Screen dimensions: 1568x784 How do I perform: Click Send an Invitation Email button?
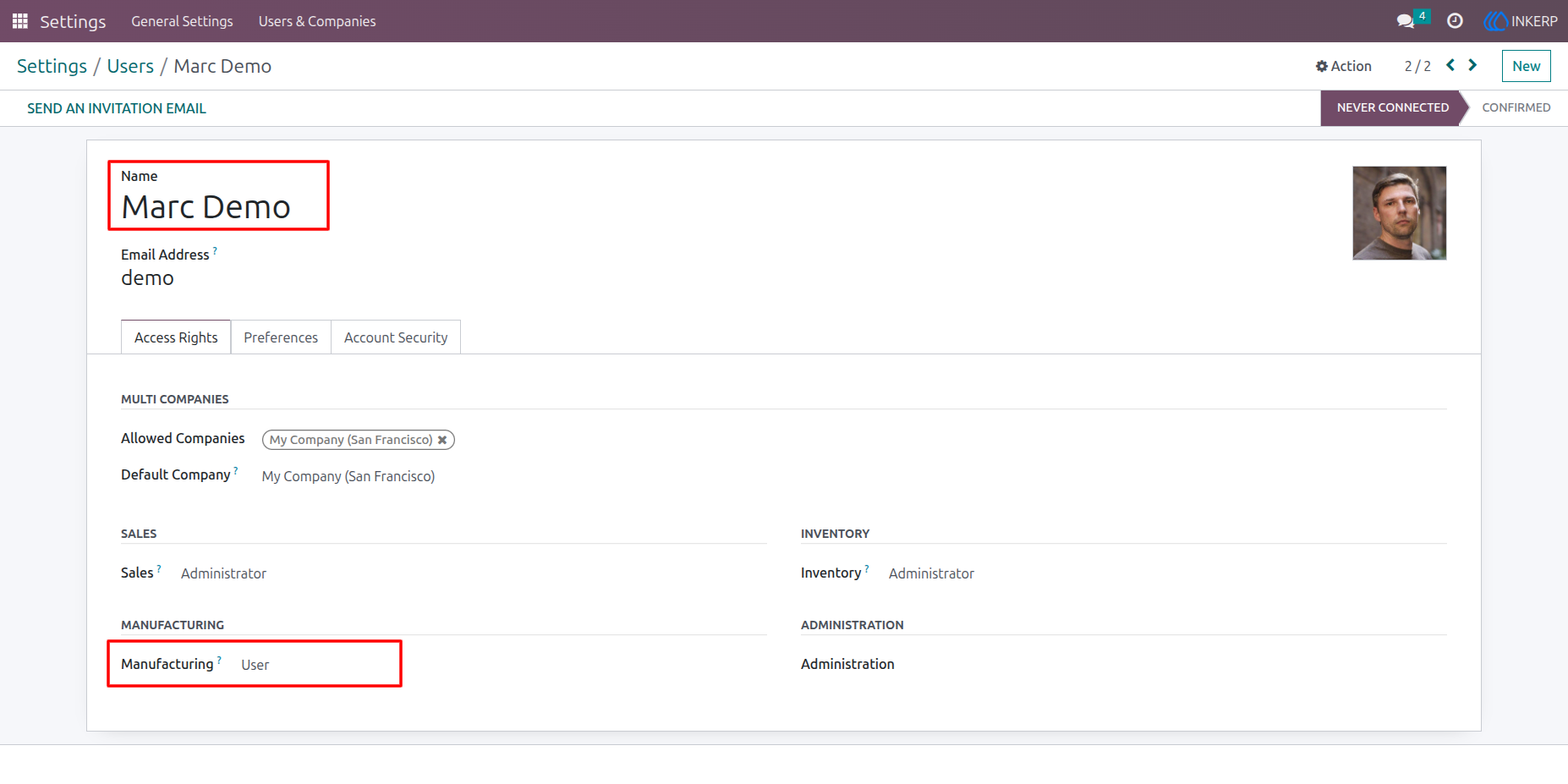[117, 108]
